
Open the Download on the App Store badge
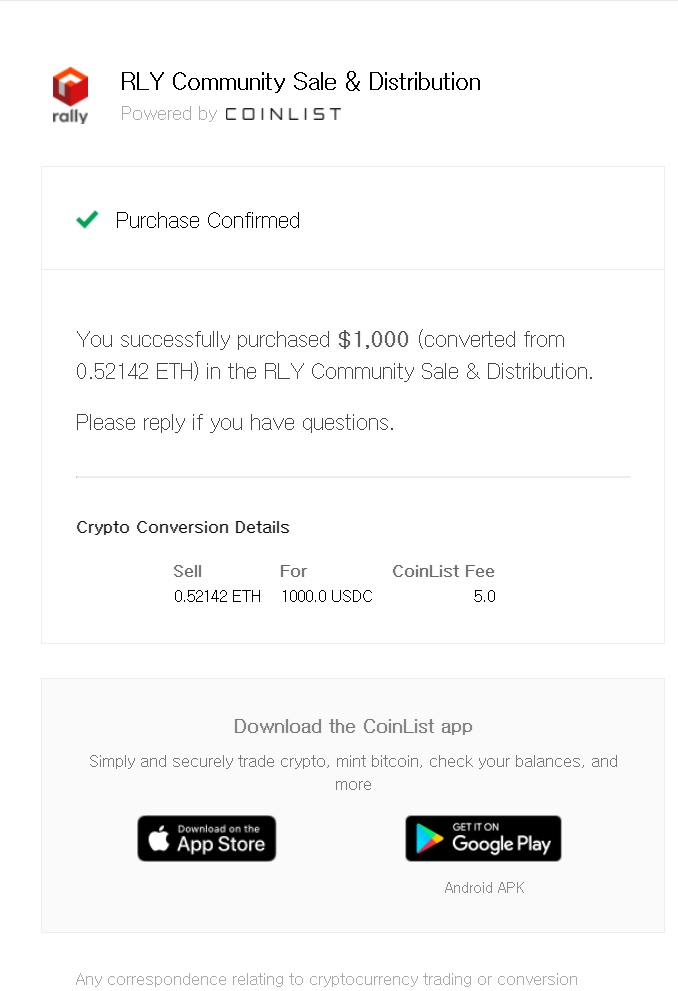click(207, 838)
